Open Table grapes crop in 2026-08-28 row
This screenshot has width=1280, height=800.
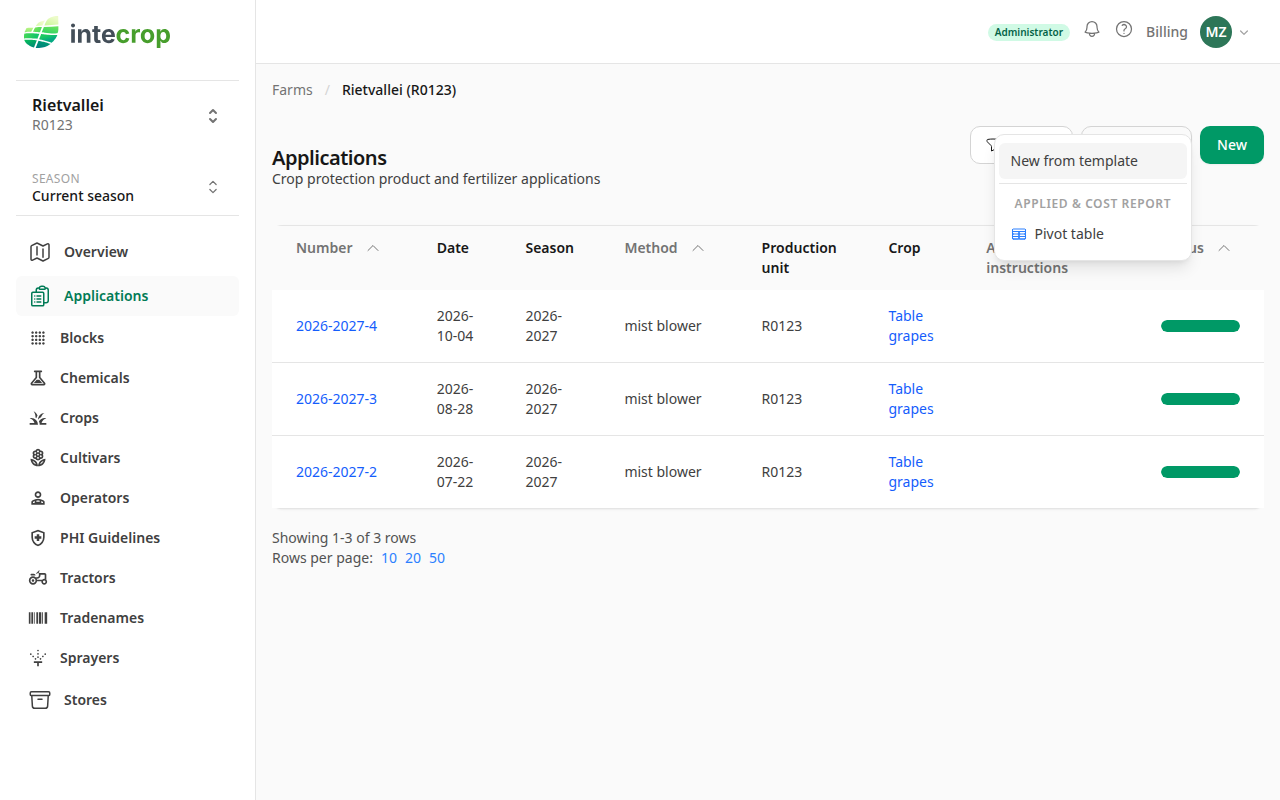[911, 399]
